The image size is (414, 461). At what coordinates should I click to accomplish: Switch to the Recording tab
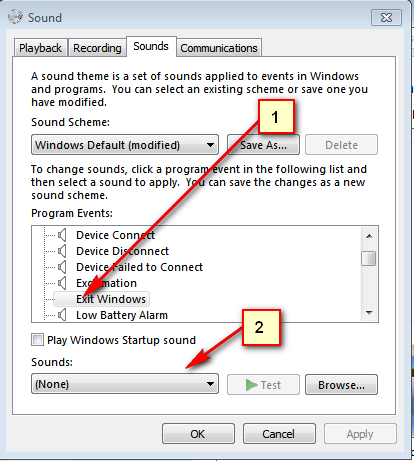tap(97, 48)
